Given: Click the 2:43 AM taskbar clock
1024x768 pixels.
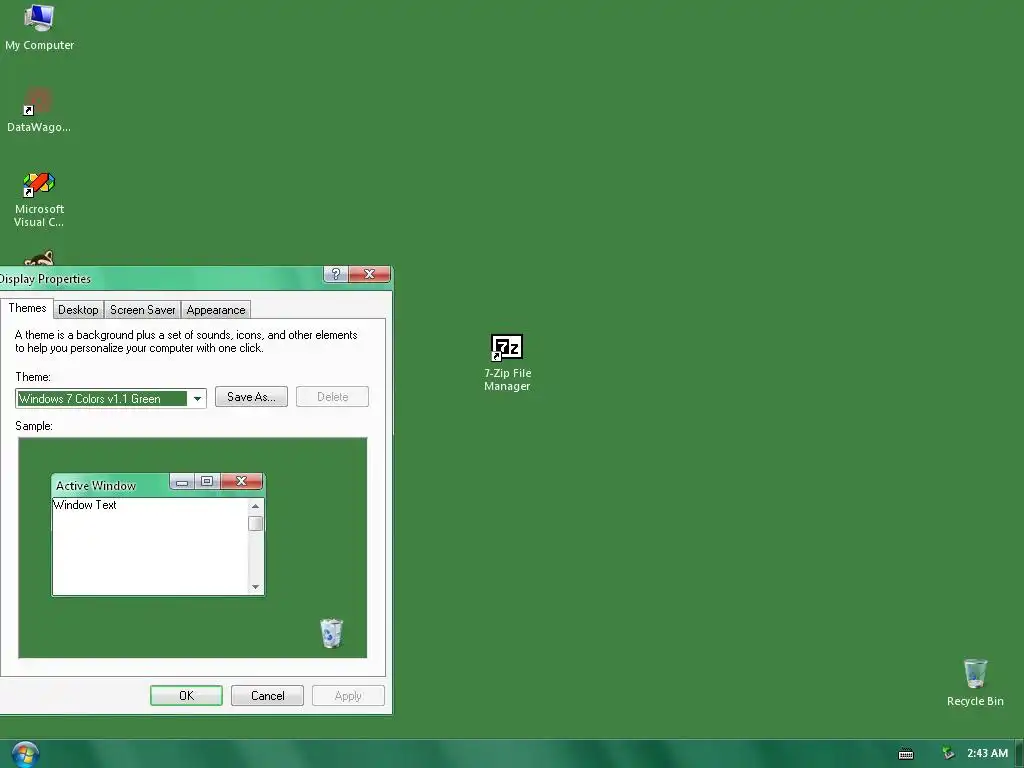Looking at the screenshot, I should [x=987, y=753].
